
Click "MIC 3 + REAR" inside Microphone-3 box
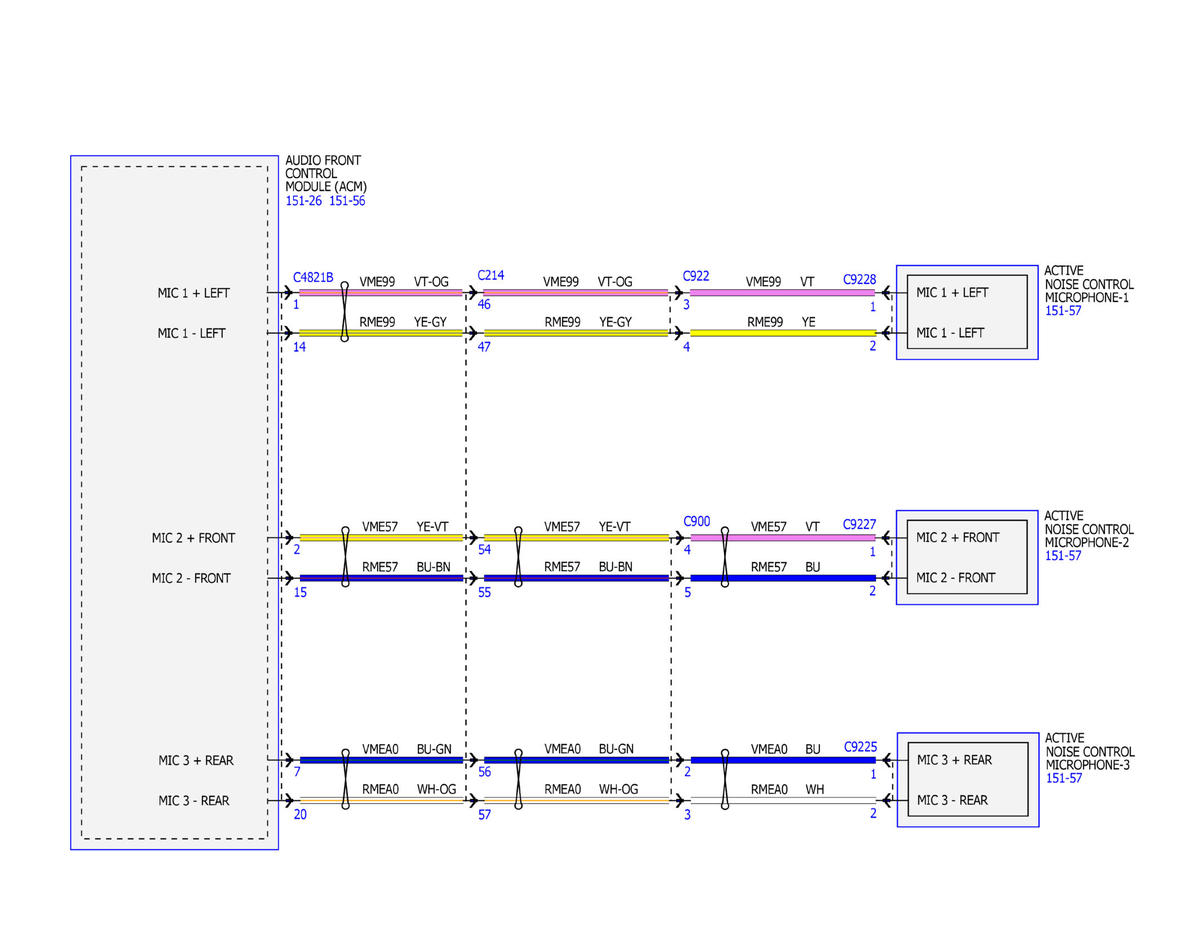click(x=954, y=760)
